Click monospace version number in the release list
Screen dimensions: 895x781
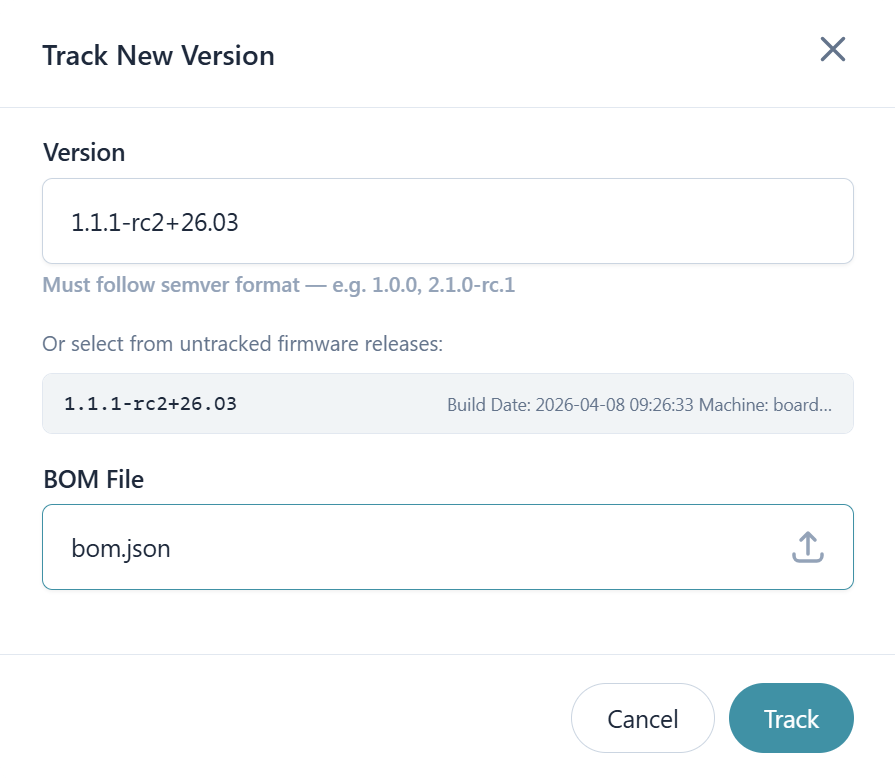tap(150, 404)
